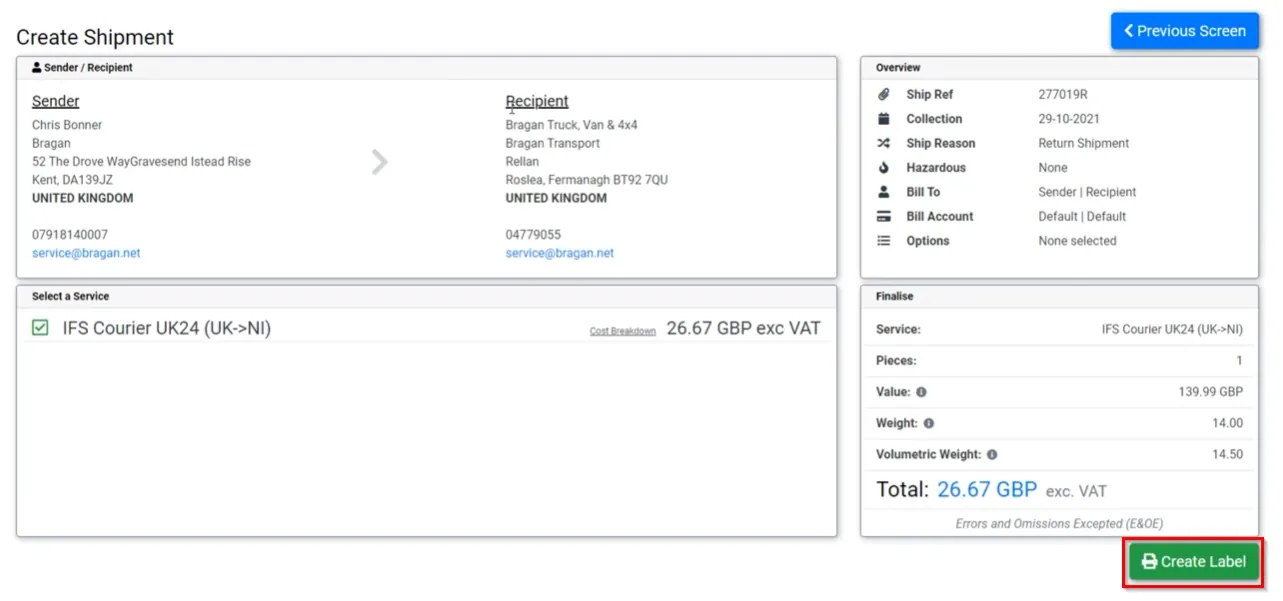The width and height of the screenshot is (1283, 601).
Task: Click the Bill To person icon
Action: point(884,192)
